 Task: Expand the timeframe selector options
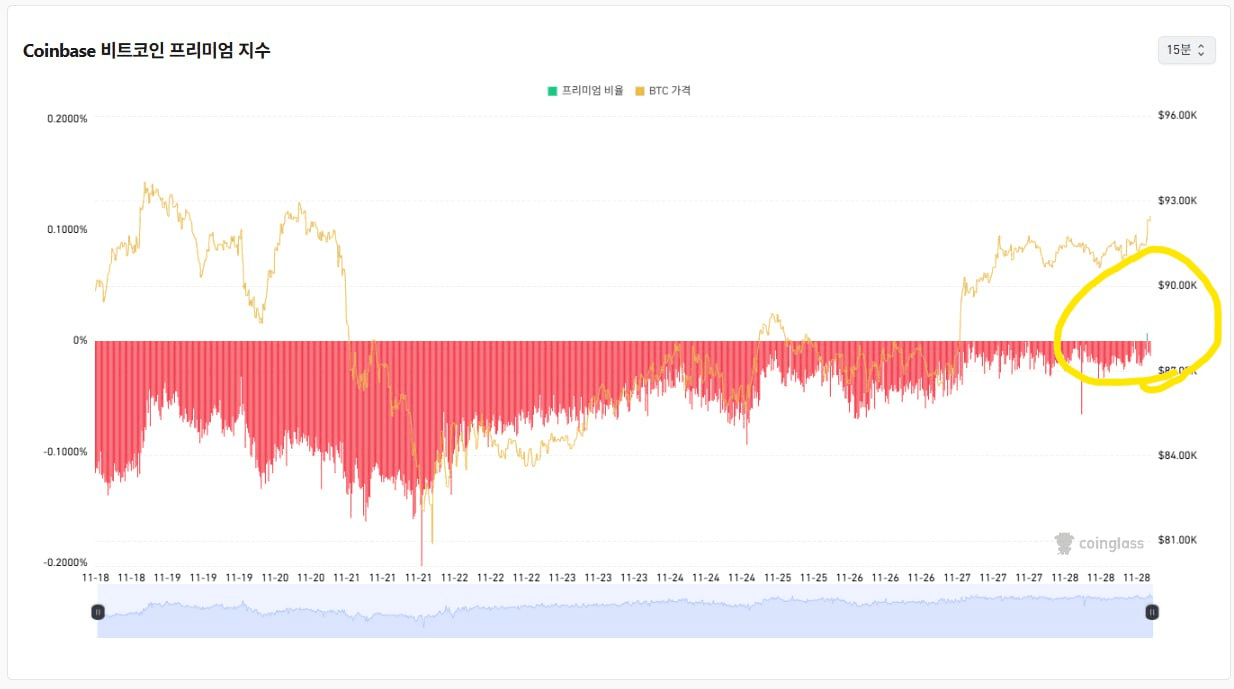[x=1186, y=48]
